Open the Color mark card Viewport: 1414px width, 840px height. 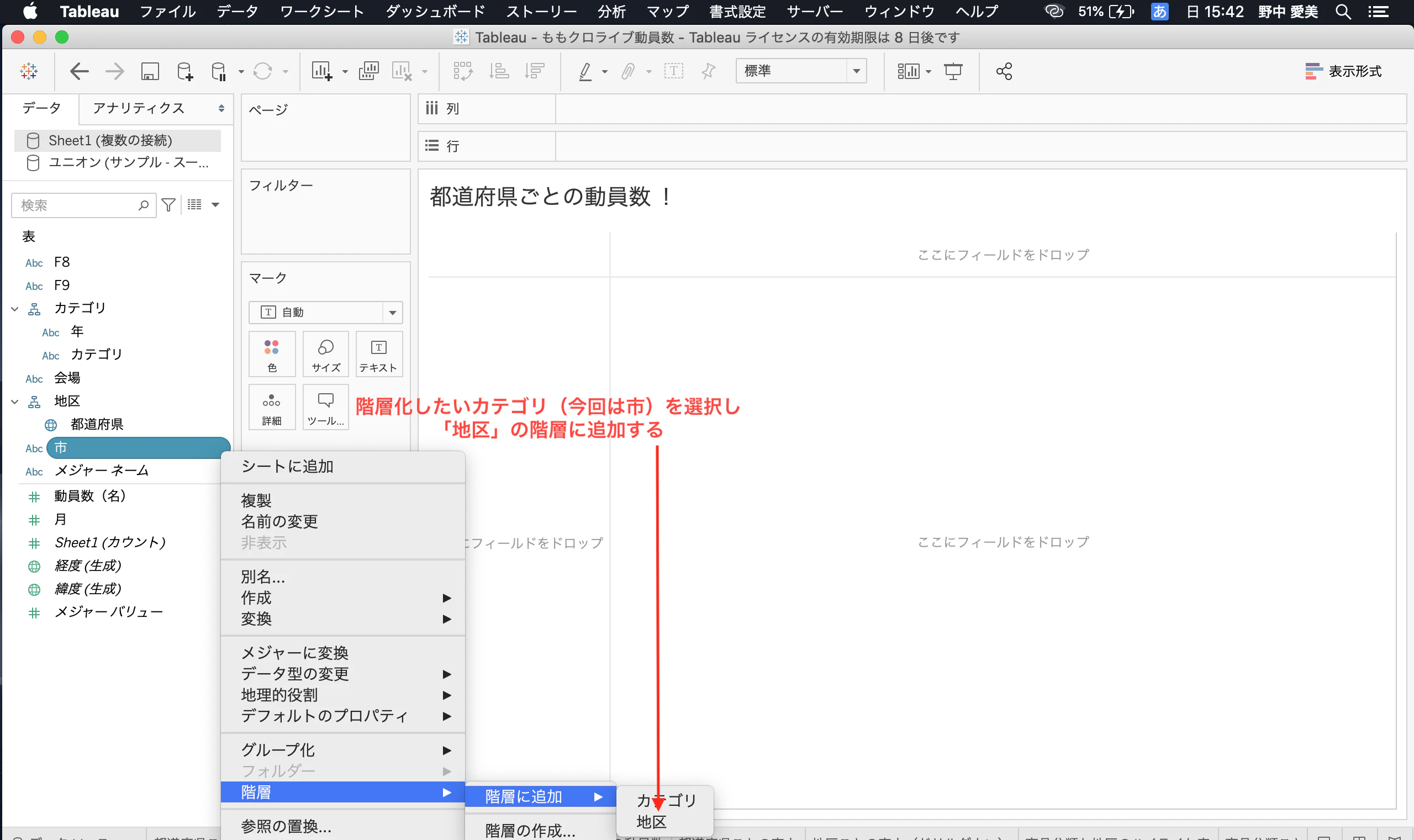tap(272, 354)
